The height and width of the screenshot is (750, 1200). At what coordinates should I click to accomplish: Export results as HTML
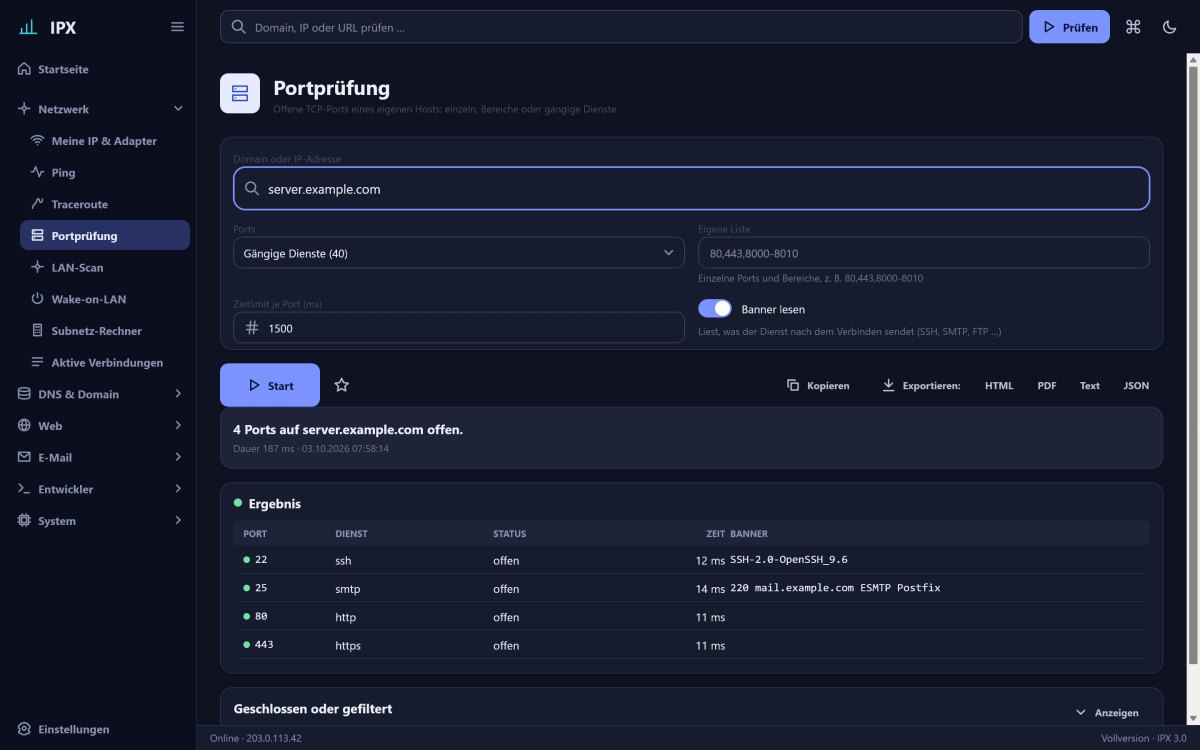(999, 385)
